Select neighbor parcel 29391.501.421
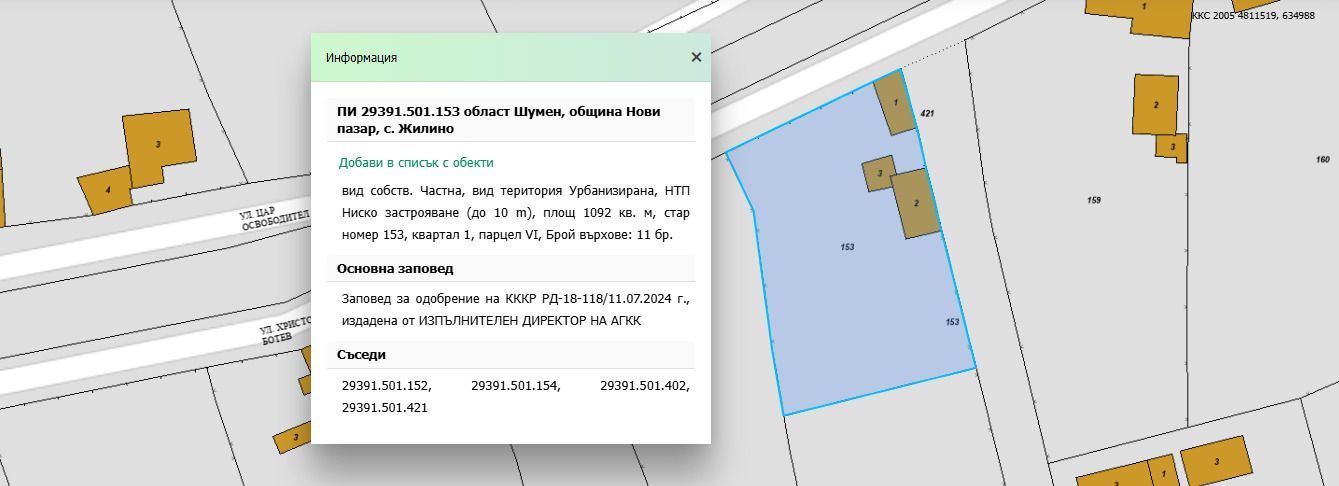Screen dimensions: 1339x486 click(x=386, y=409)
